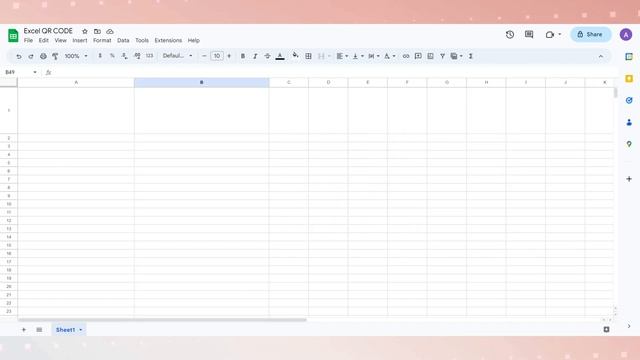The height and width of the screenshot is (360, 640).
Task: Open the text wrapping dropdown
Action: 373,56
